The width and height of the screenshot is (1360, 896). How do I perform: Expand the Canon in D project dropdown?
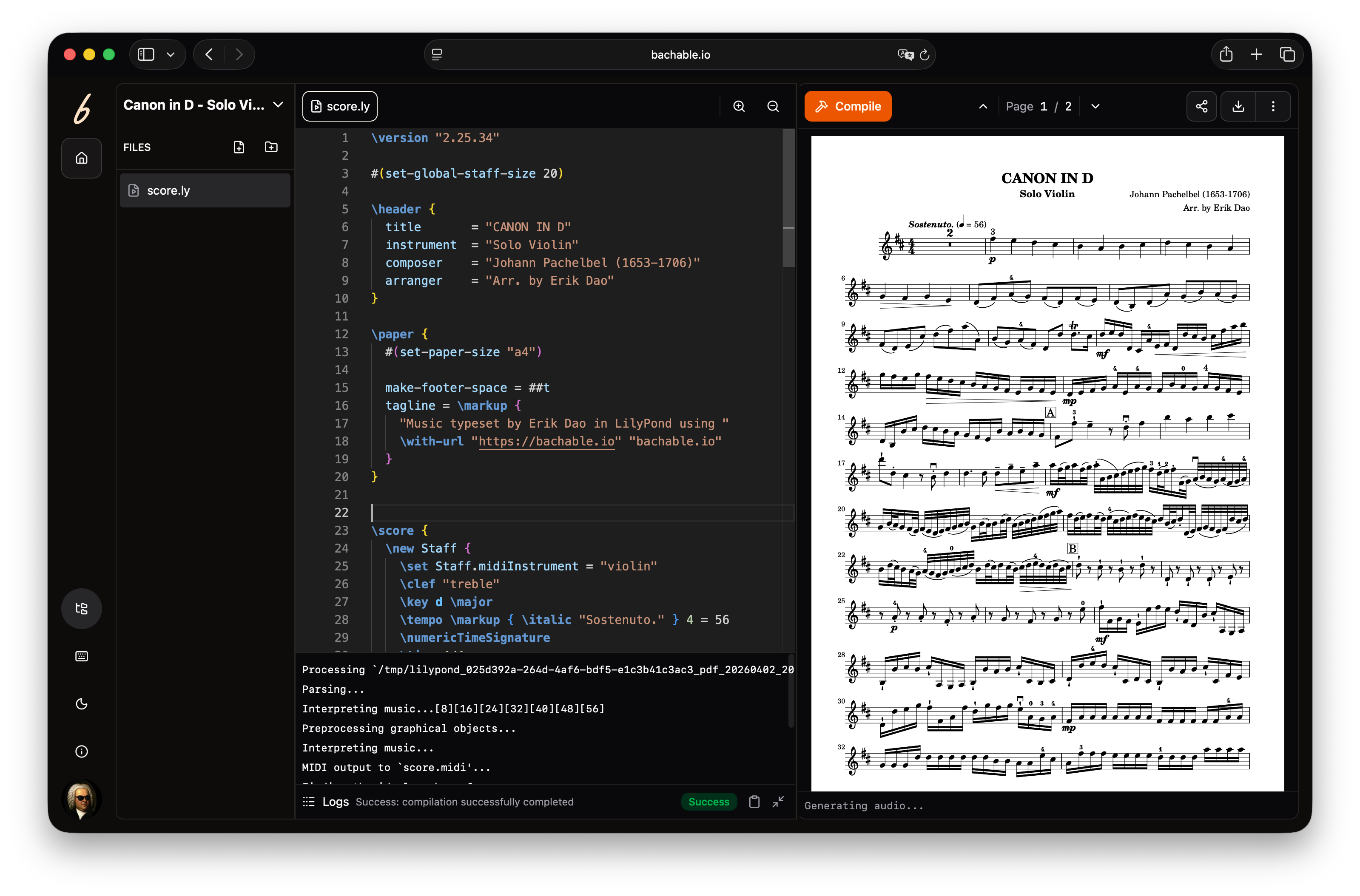(279, 105)
